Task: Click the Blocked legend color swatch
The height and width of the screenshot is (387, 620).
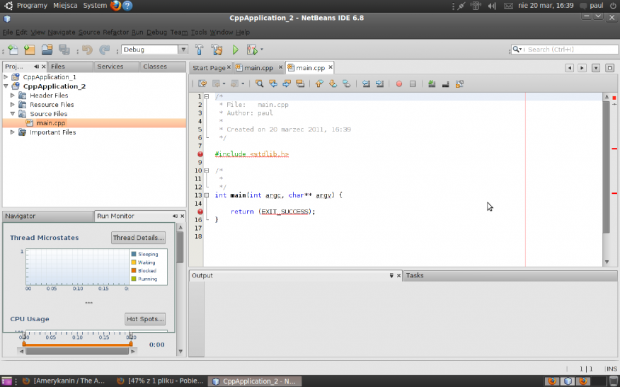Action: 134,271
